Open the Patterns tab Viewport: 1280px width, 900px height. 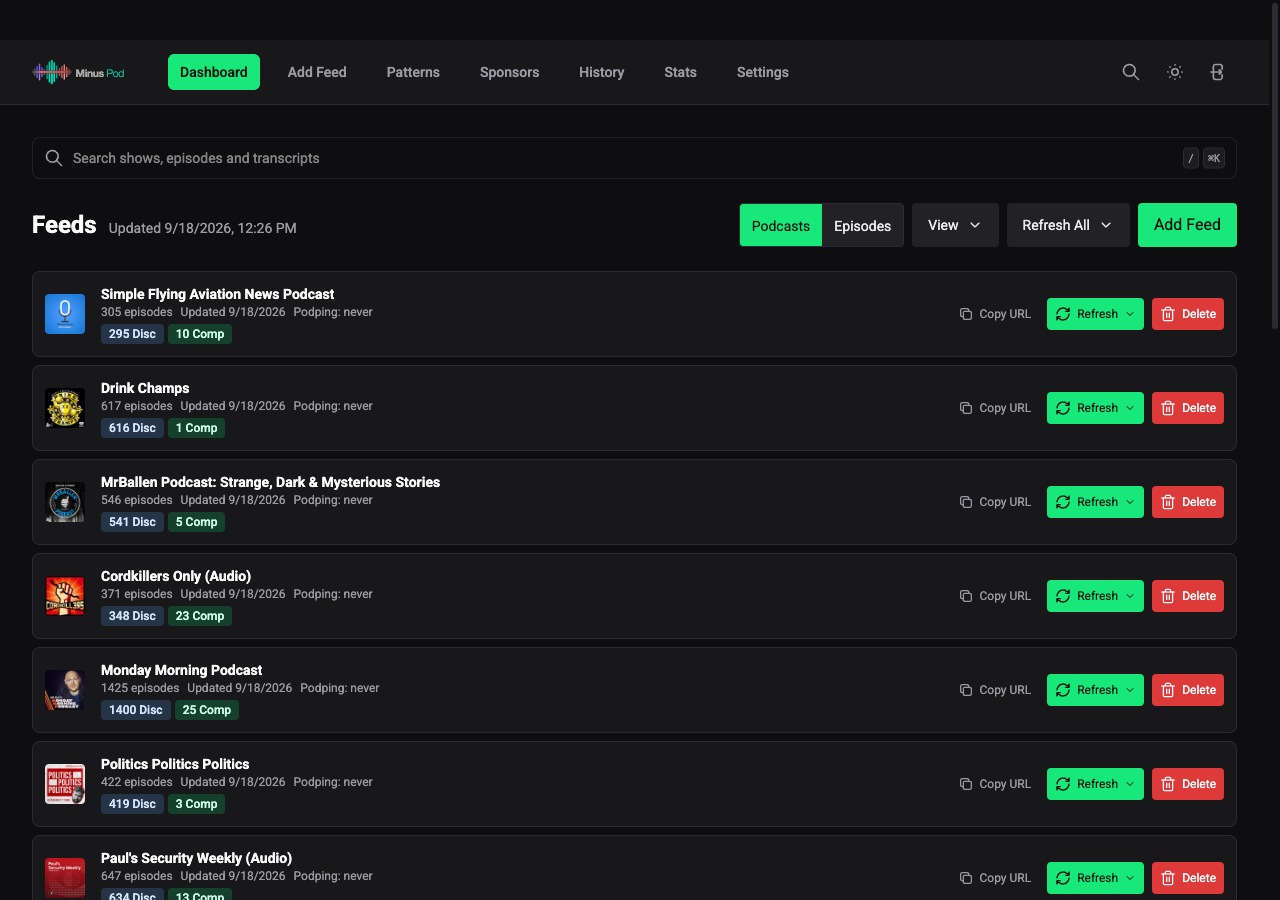click(413, 72)
